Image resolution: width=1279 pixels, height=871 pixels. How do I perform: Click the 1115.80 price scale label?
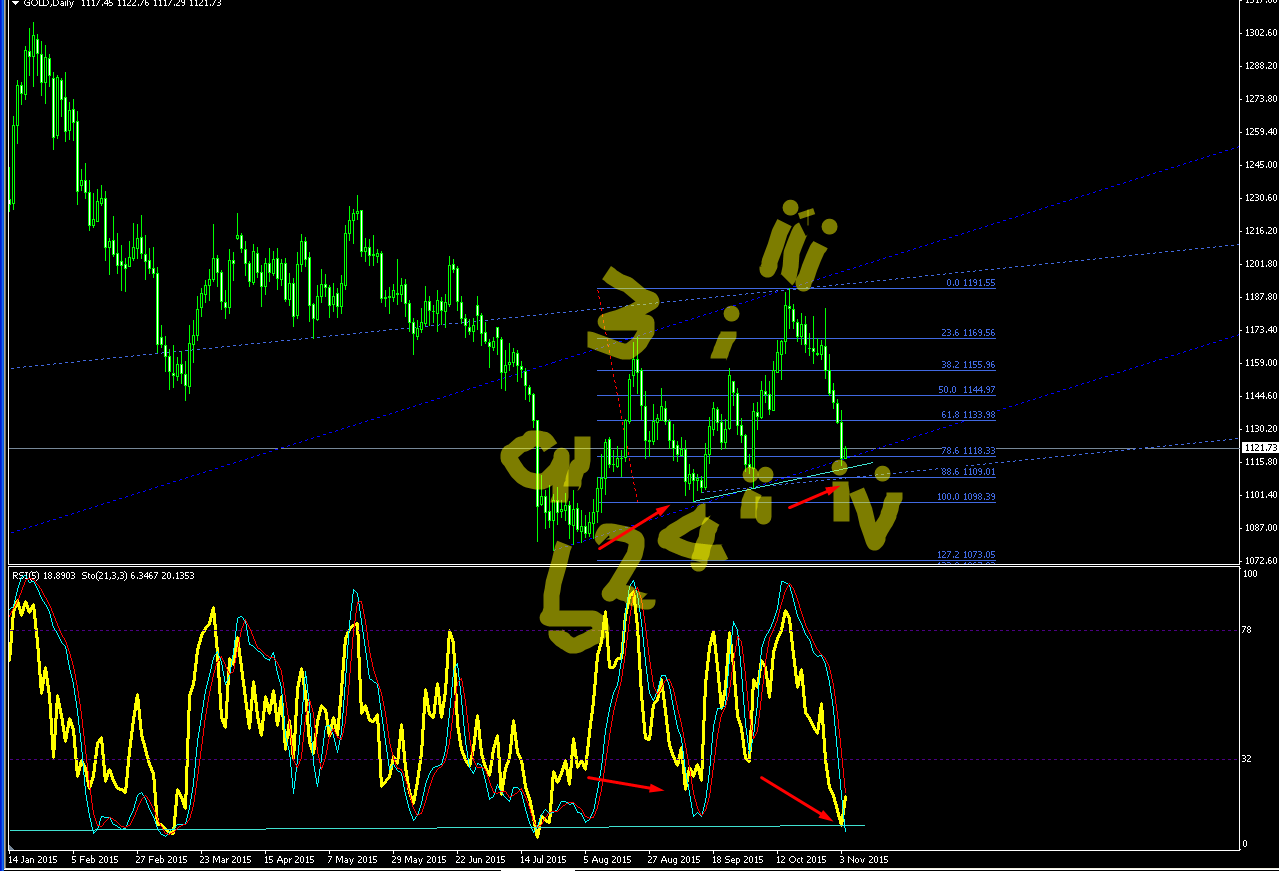pos(1262,462)
